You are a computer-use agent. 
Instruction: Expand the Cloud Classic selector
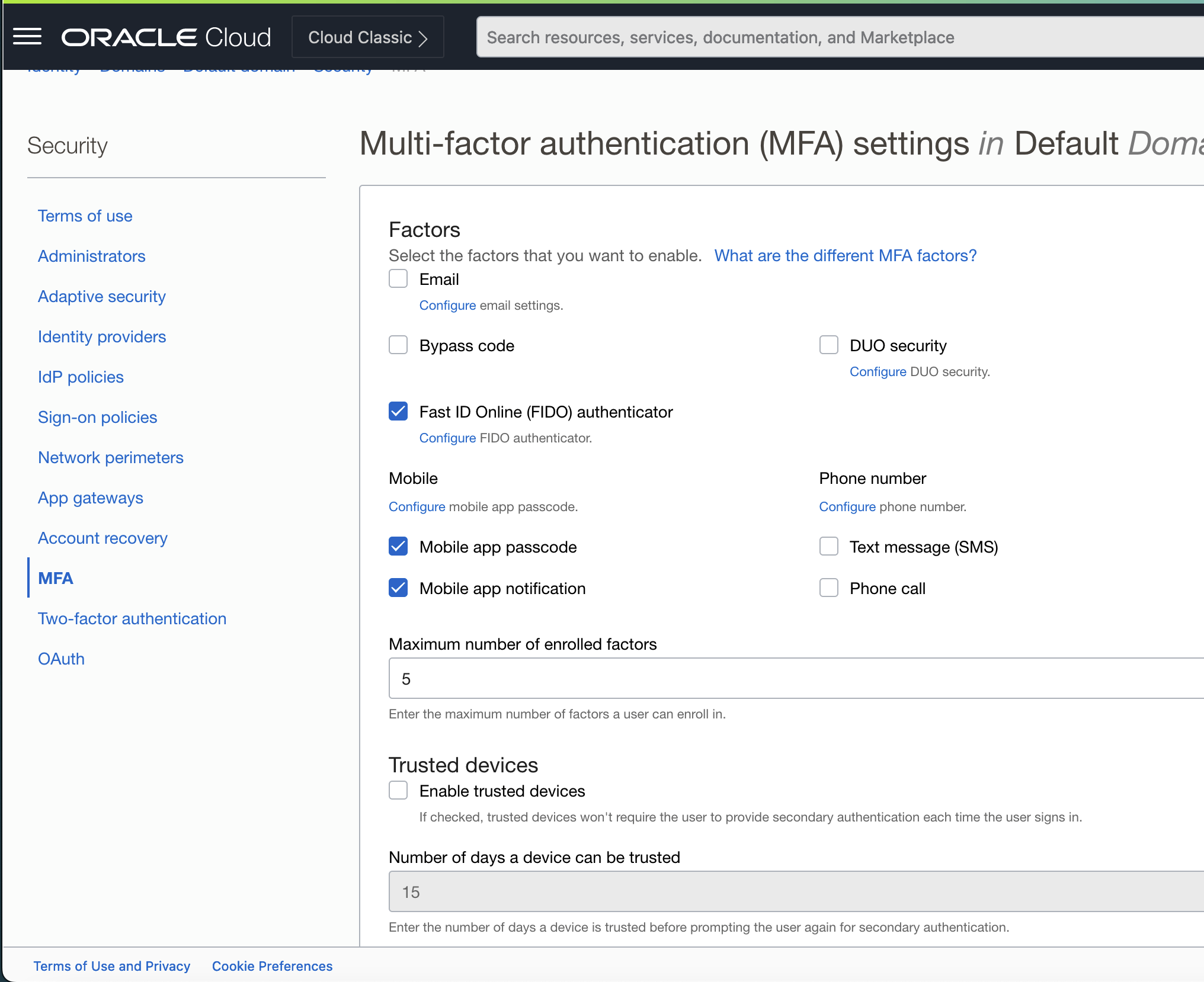pyautogui.click(x=367, y=37)
